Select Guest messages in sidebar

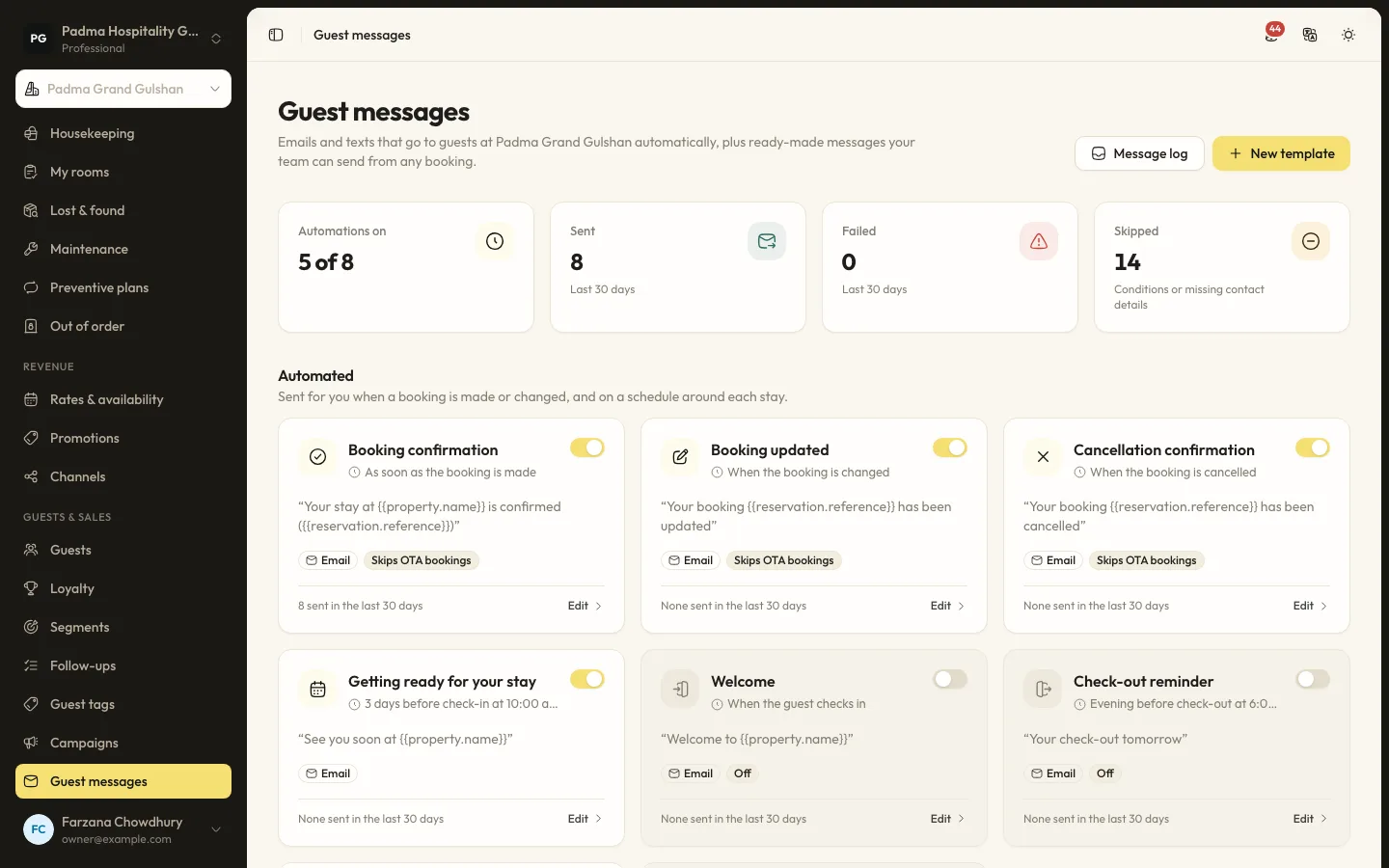tap(123, 781)
